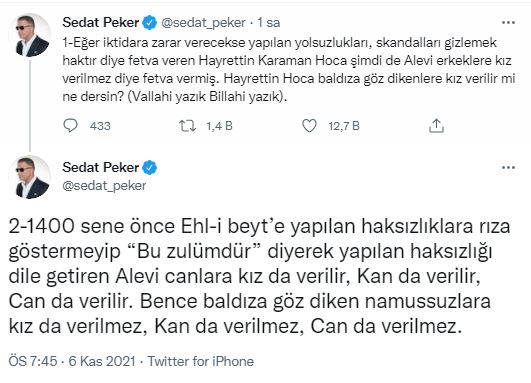Viewport: 531px width, 383px height.
Task: Open Sedat Peker's avatar on first tweet
Action: click(x=29, y=36)
